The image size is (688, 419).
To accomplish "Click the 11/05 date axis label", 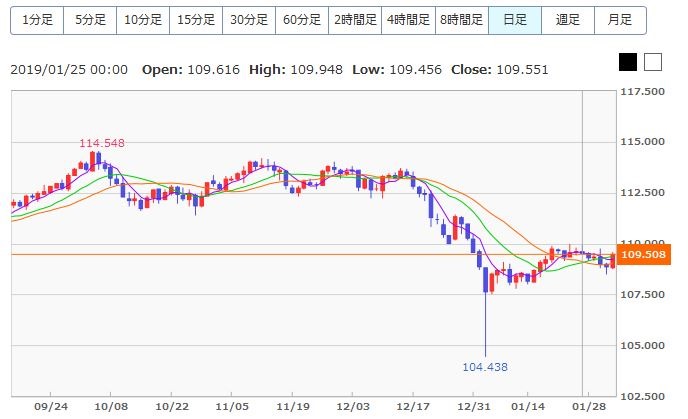I will tap(232, 407).
